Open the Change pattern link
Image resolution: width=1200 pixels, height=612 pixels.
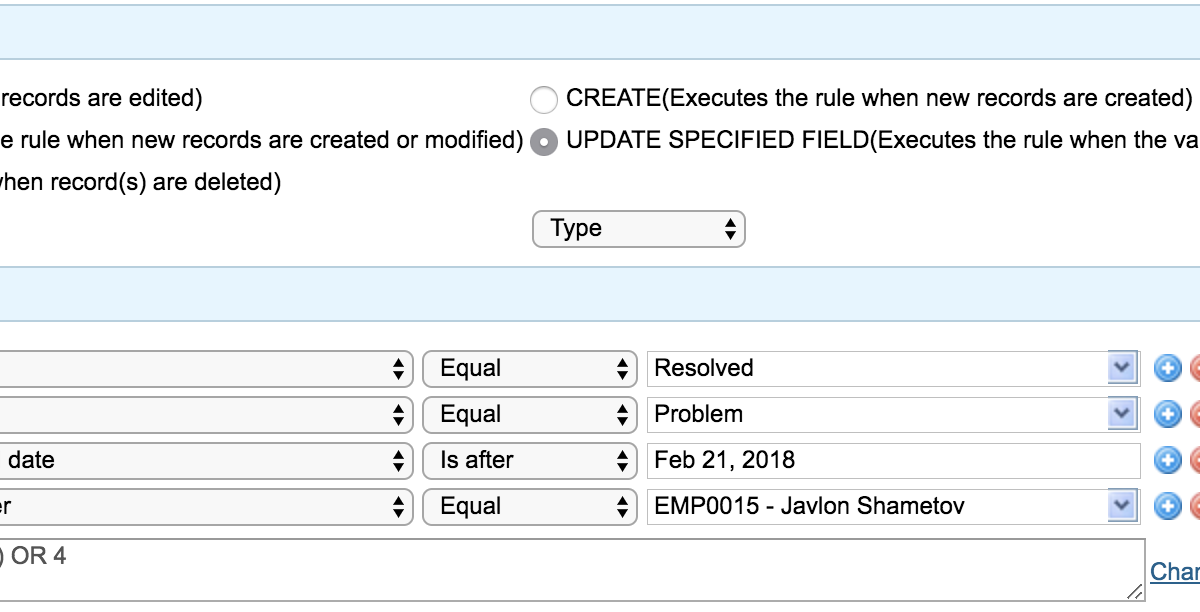(x=1175, y=572)
